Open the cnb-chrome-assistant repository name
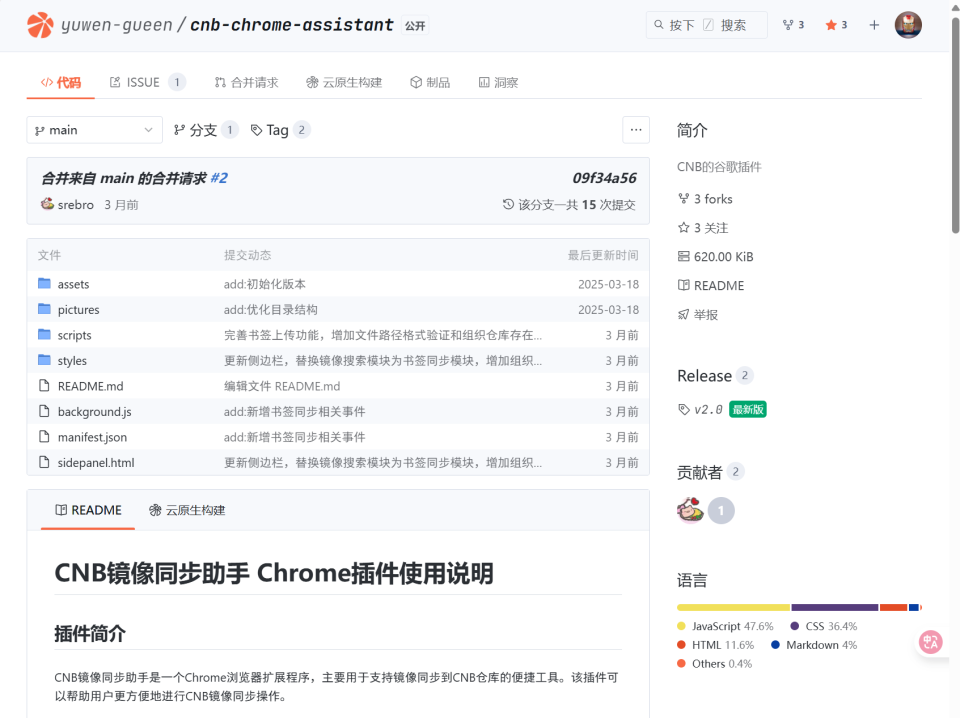960x718 pixels. tap(291, 25)
